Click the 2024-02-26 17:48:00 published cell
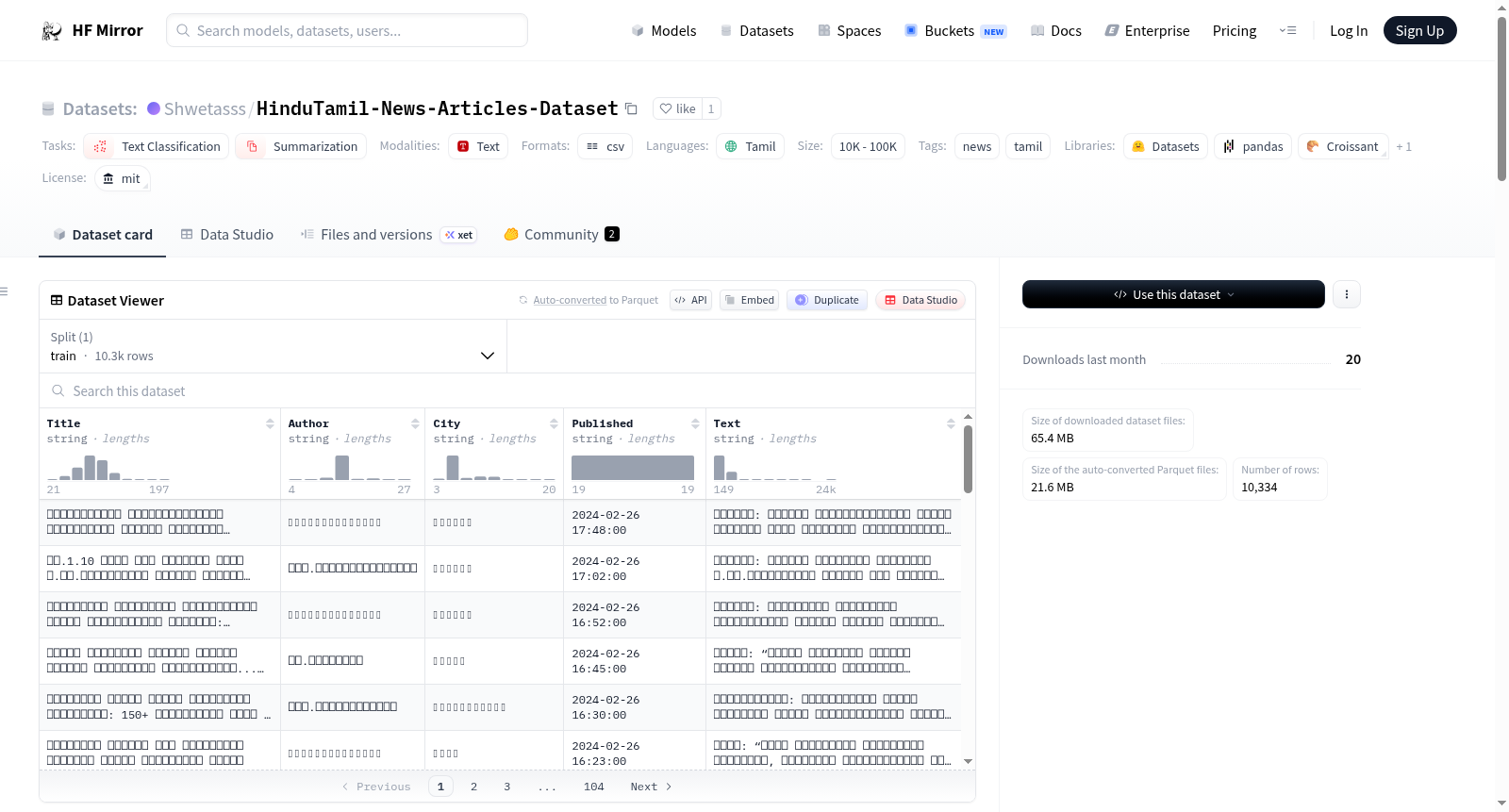Screen dimensions: 1509x812 [634, 522]
